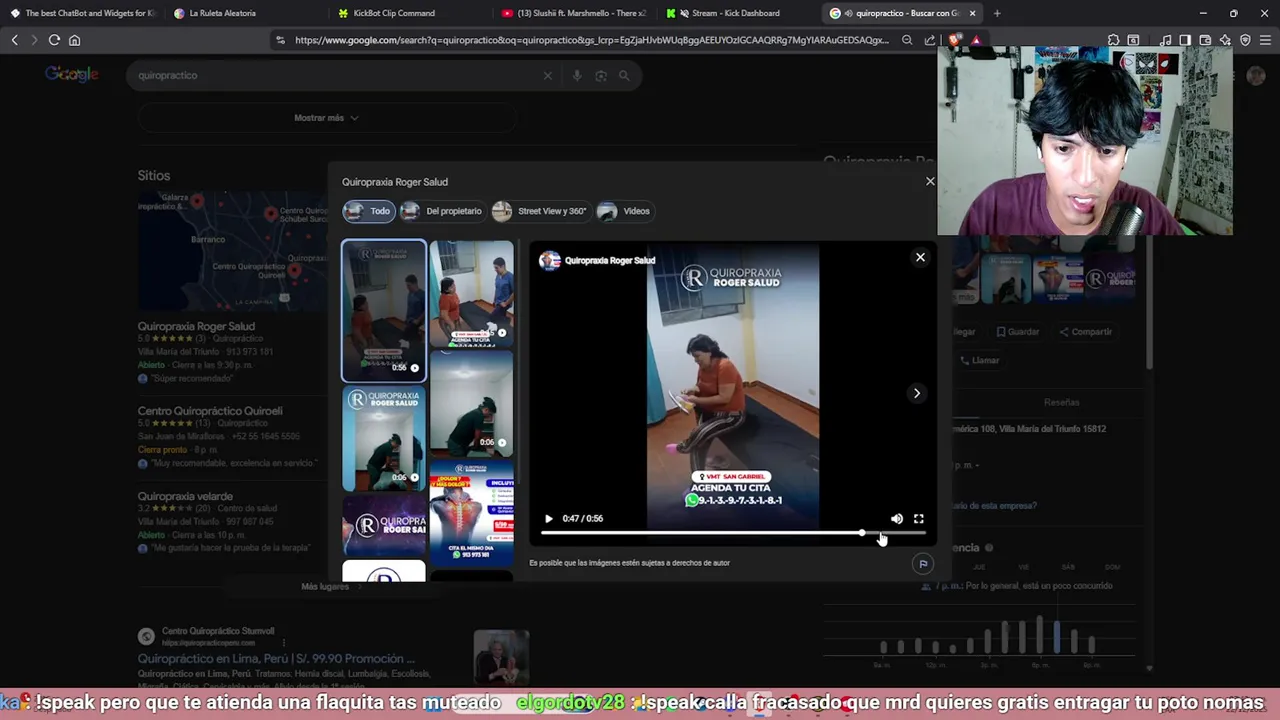
Task: Open the Quiropraxia velarde listing
Action: tap(185, 496)
